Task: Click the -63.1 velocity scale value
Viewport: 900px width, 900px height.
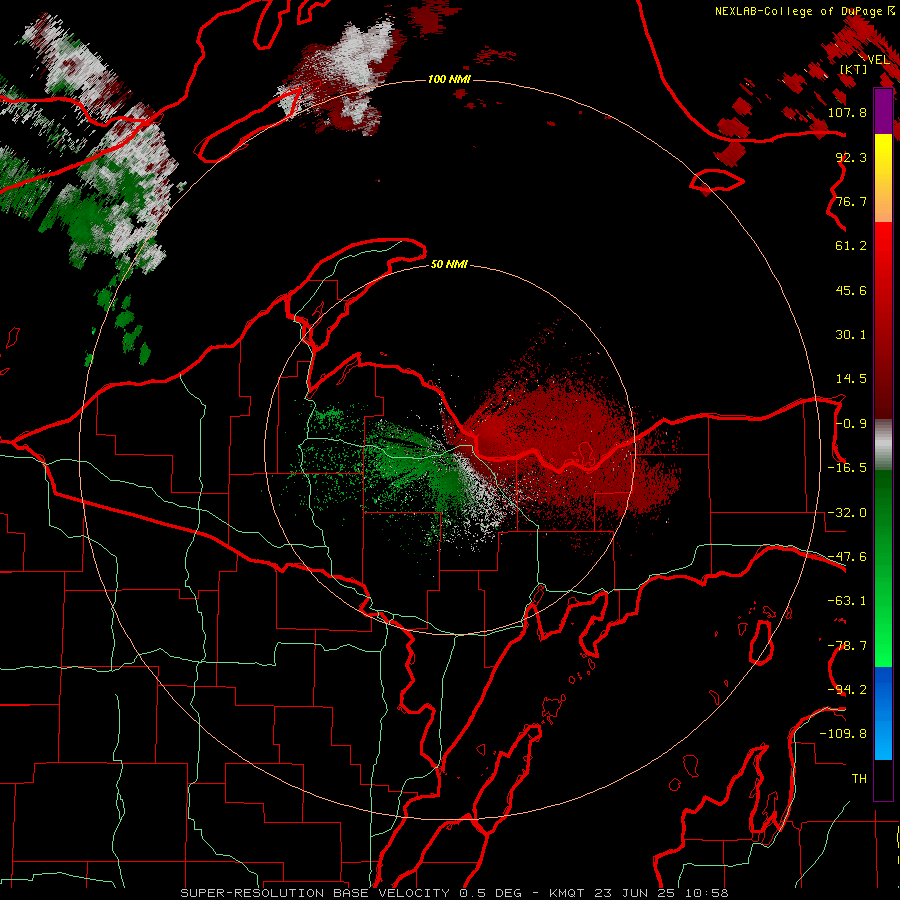Action: 848,601
